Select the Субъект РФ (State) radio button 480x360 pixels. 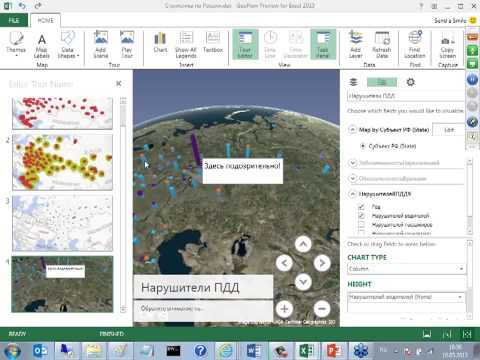pos(363,146)
